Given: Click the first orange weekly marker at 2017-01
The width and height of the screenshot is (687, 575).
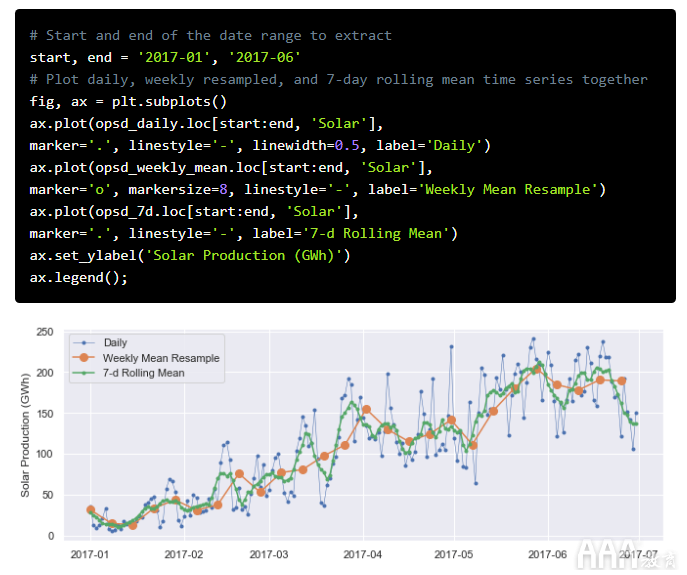Looking at the screenshot, I should pos(91,510).
